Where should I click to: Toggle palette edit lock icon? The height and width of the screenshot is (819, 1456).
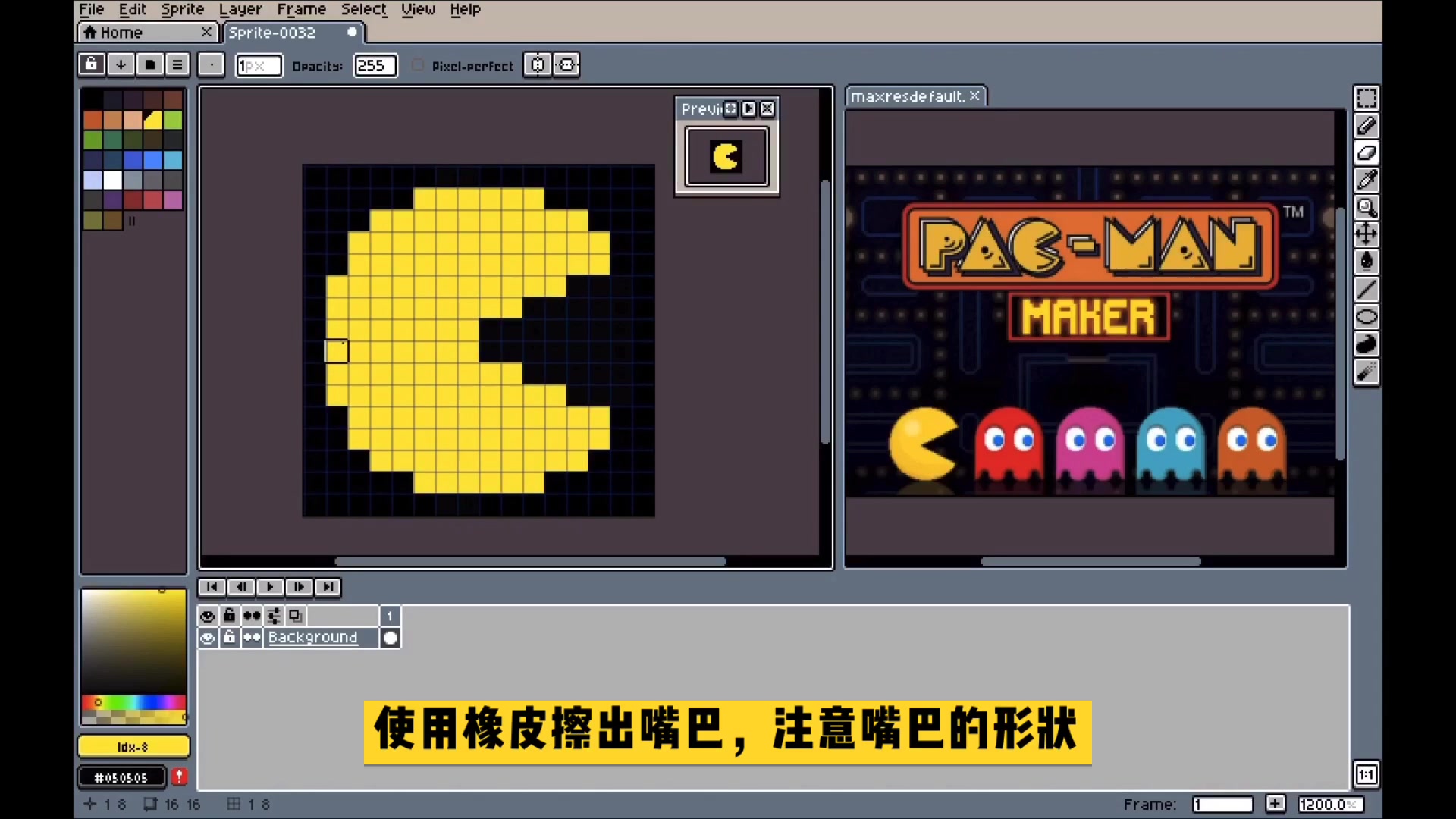(x=91, y=64)
